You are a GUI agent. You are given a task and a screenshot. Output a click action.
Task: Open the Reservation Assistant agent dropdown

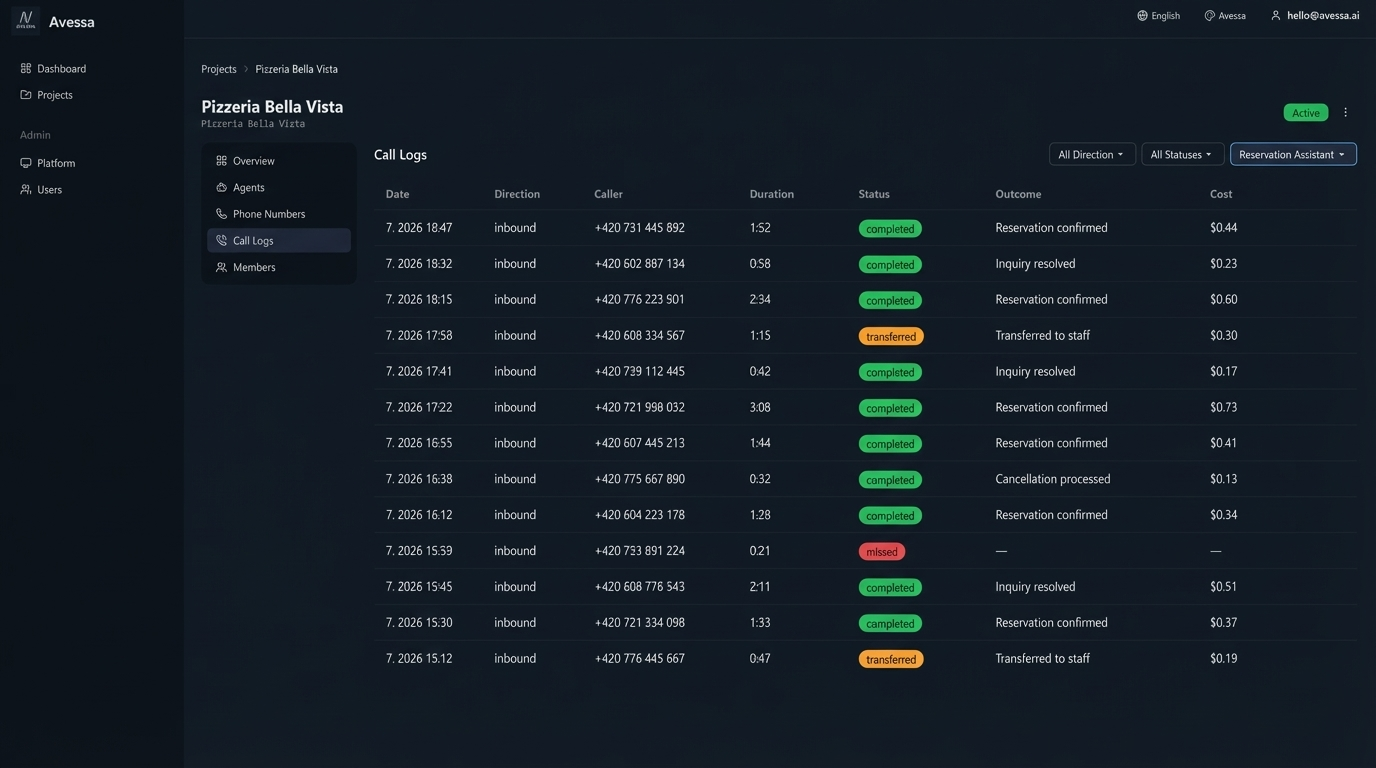point(1292,155)
